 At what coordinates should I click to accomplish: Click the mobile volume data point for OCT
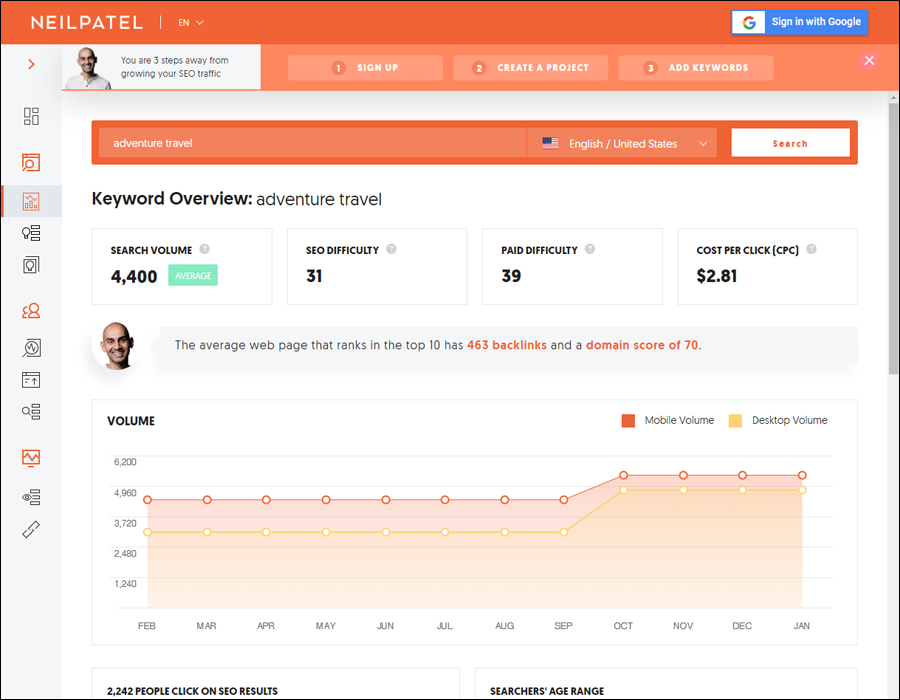(623, 475)
